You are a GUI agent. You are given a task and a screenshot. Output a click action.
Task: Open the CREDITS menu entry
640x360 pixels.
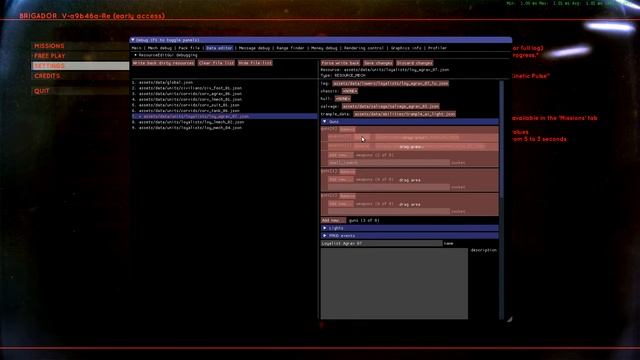[47, 76]
